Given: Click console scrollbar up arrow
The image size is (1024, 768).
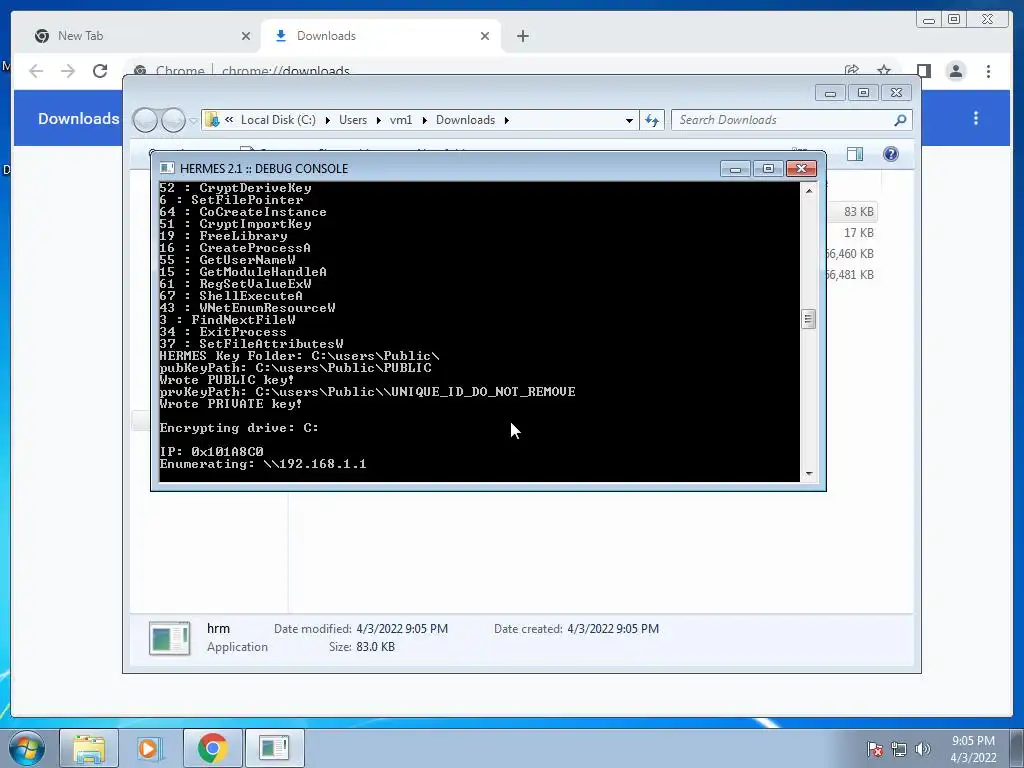Looking at the screenshot, I should point(808,191).
